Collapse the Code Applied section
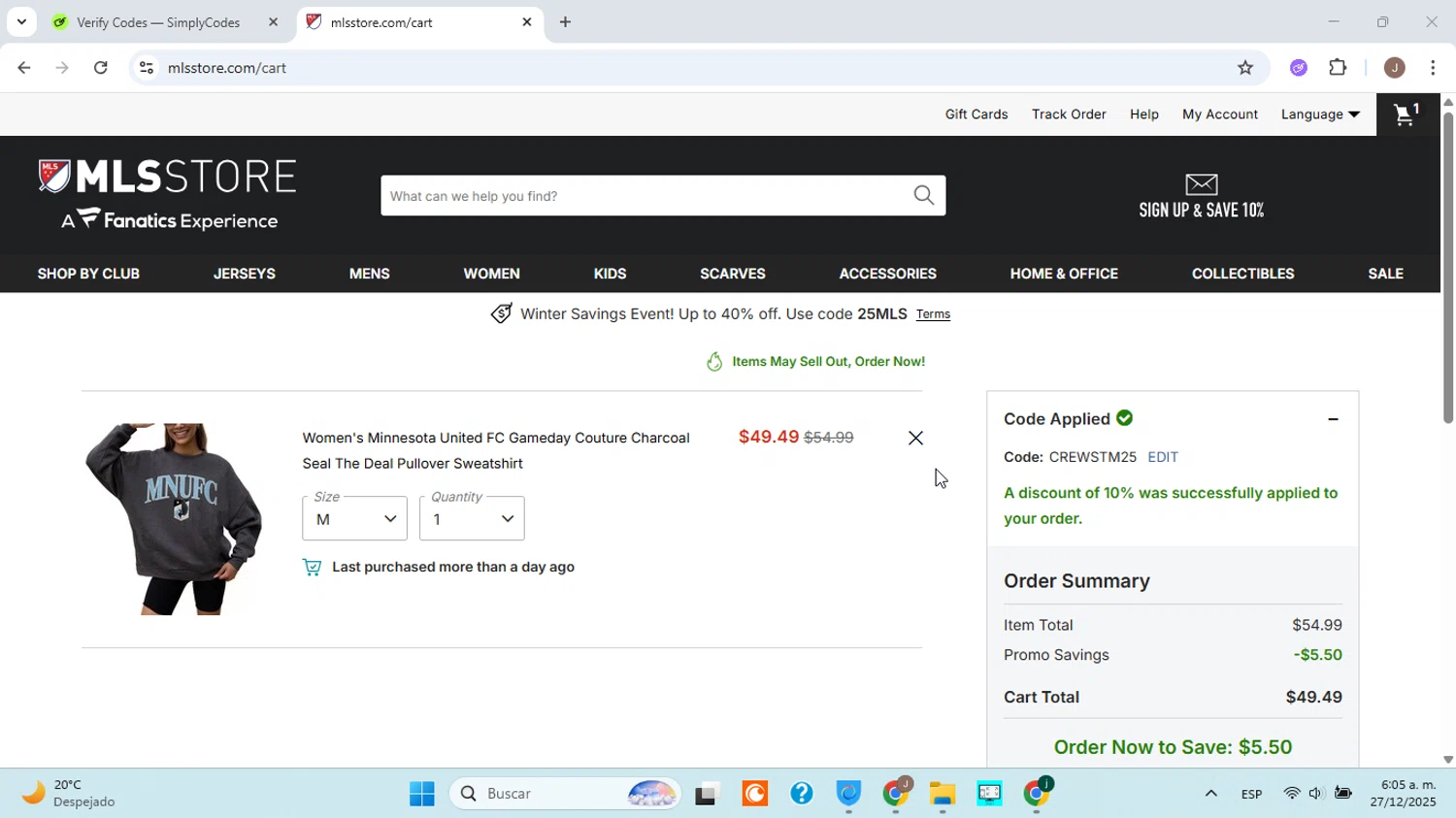The image size is (1456, 818). pos(1333,419)
